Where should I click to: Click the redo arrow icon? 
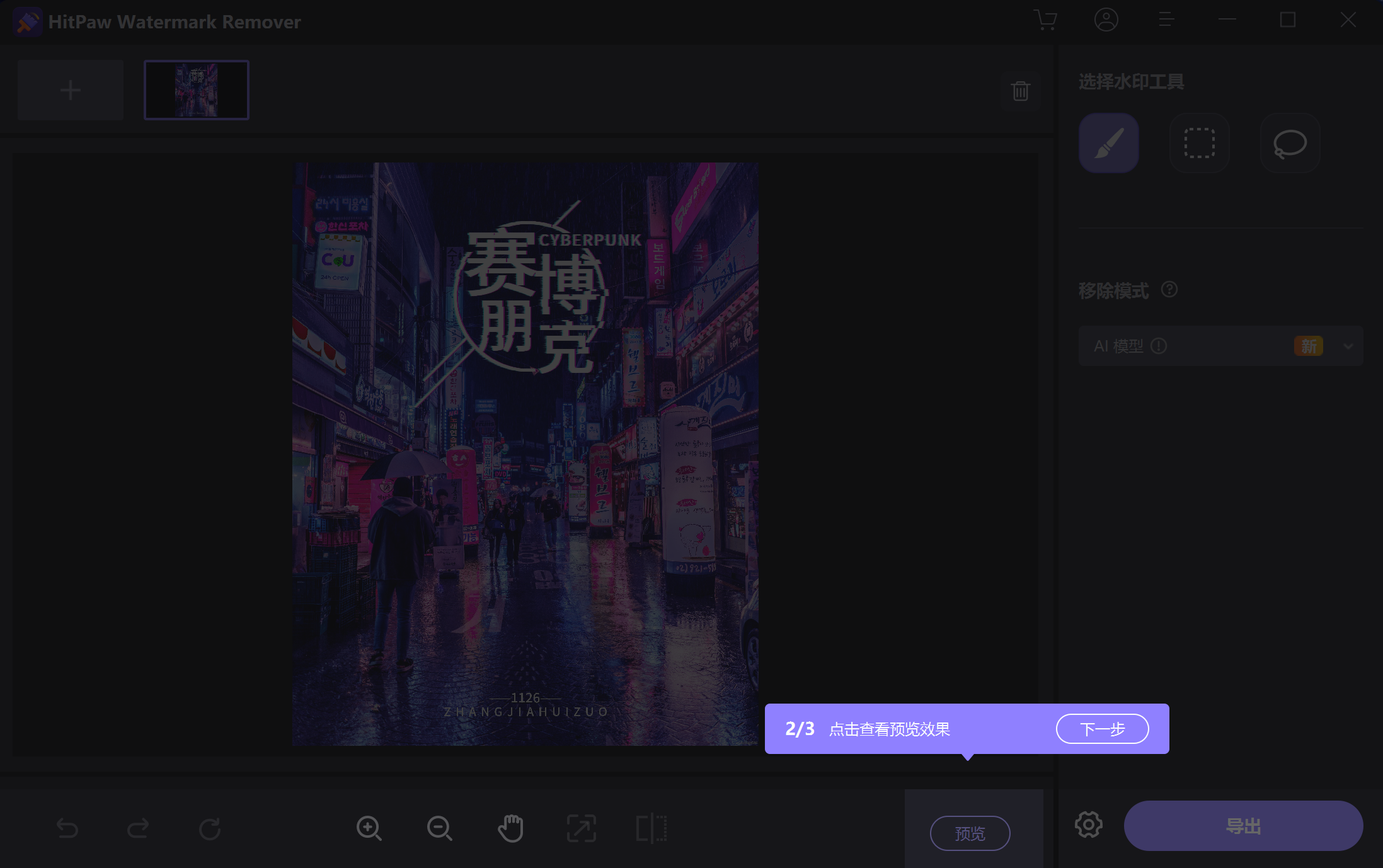(138, 828)
